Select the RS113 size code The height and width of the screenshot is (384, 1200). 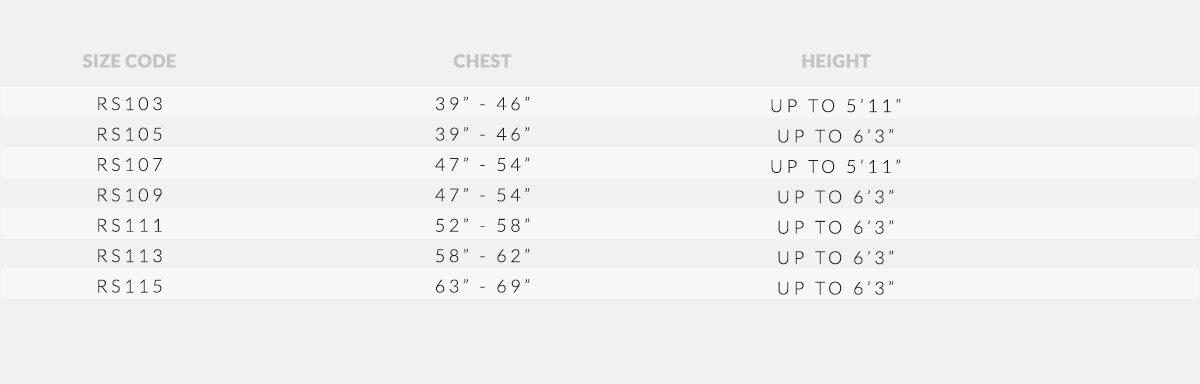click(130, 256)
